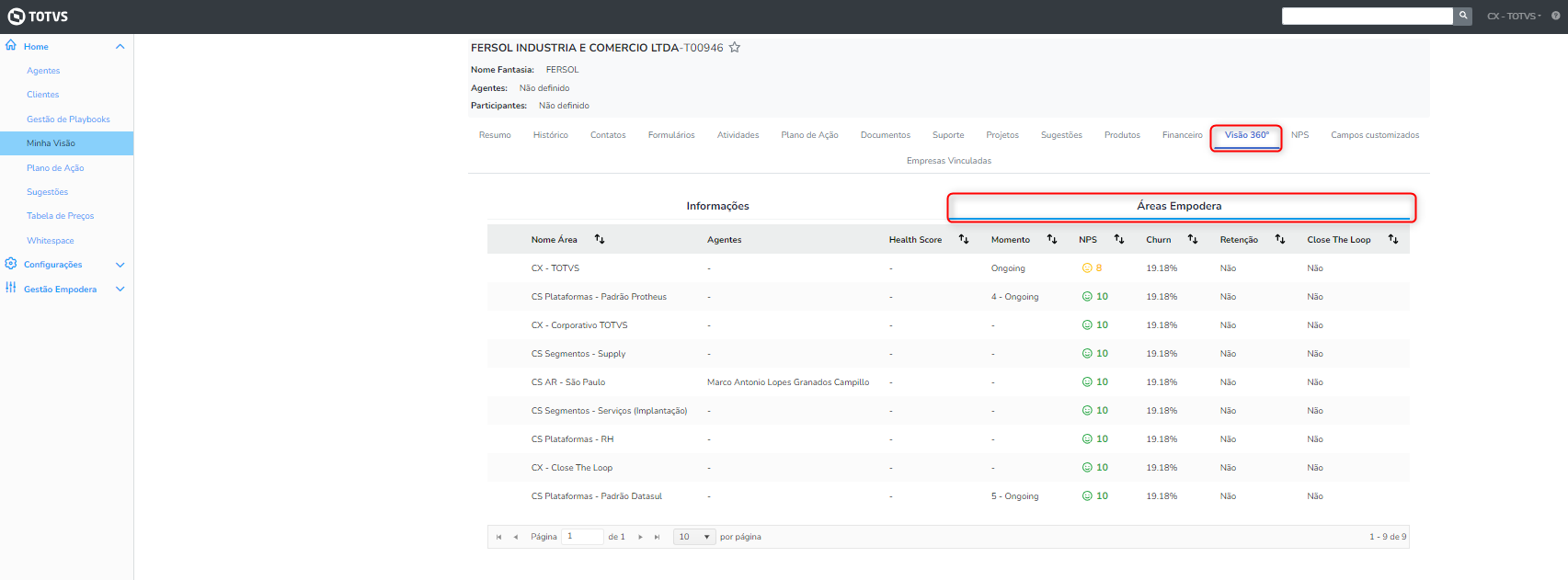Sort by Health Score arrows icon
1568x580 pixels.
pyautogui.click(x=964, y=239)
